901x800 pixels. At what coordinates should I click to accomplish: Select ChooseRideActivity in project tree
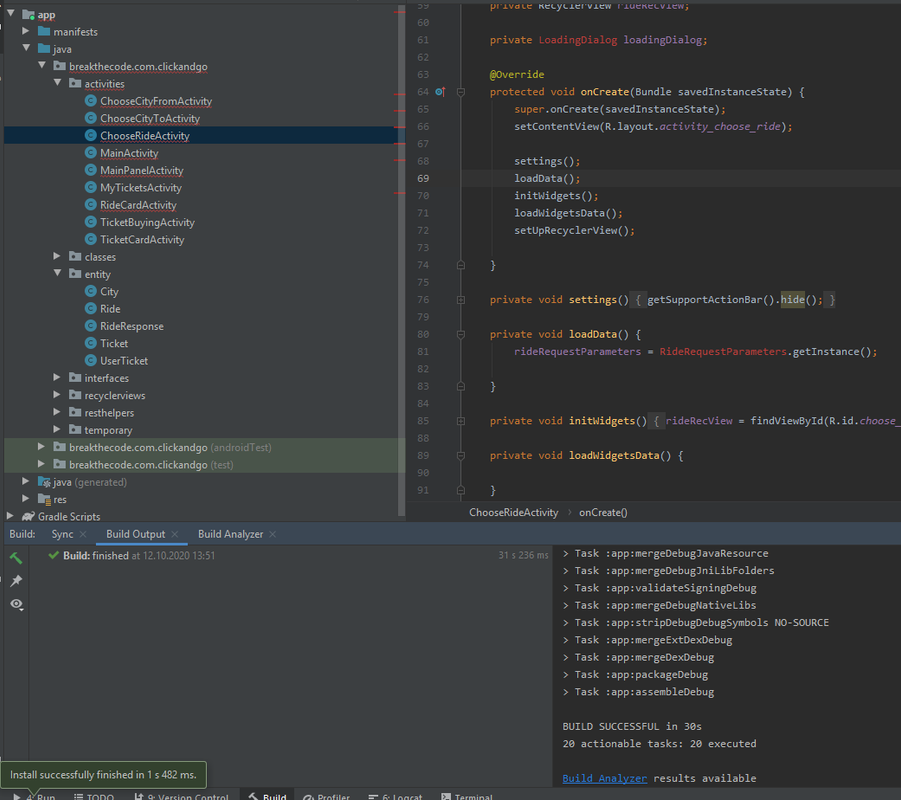(x=145, y=136)
